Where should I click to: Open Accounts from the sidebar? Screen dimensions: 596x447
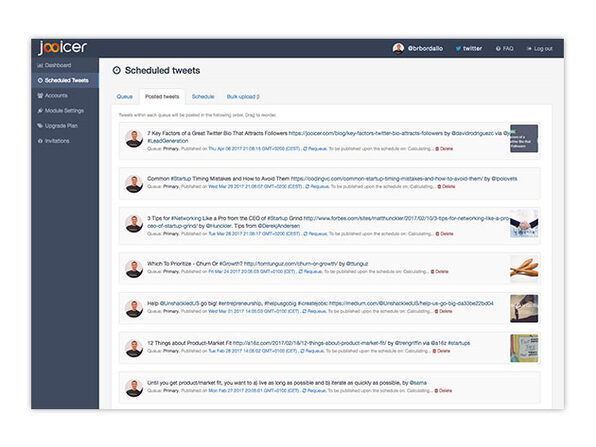(52, 95)
